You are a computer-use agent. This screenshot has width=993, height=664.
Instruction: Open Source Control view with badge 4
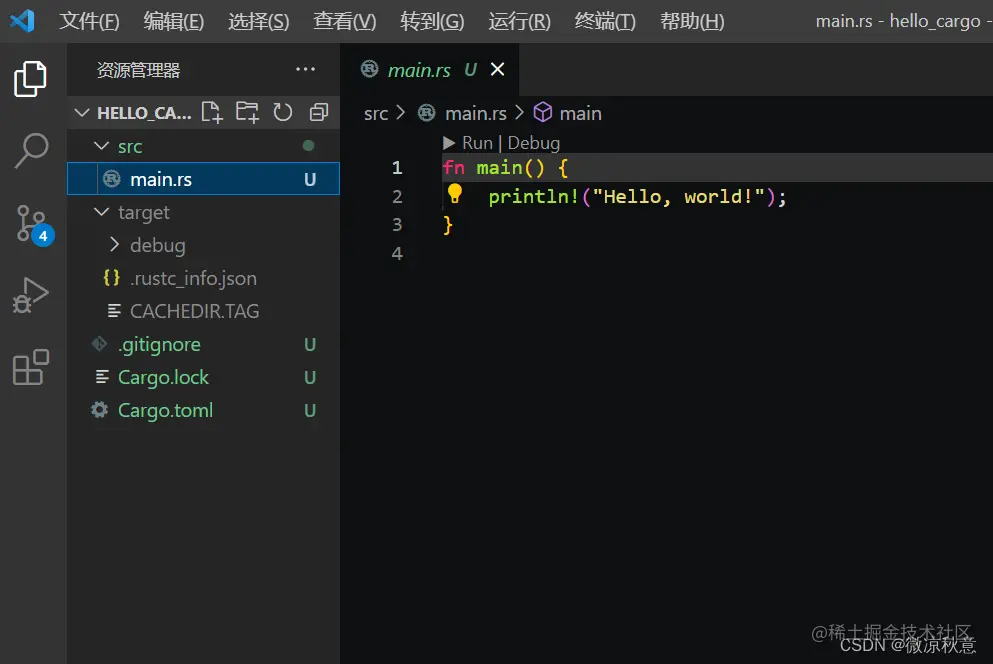point(33,224)
